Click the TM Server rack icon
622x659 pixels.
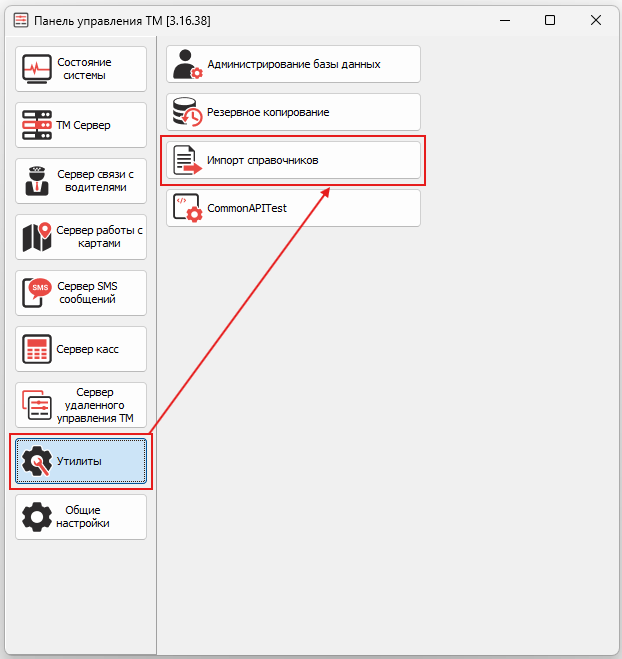(37, 125)
